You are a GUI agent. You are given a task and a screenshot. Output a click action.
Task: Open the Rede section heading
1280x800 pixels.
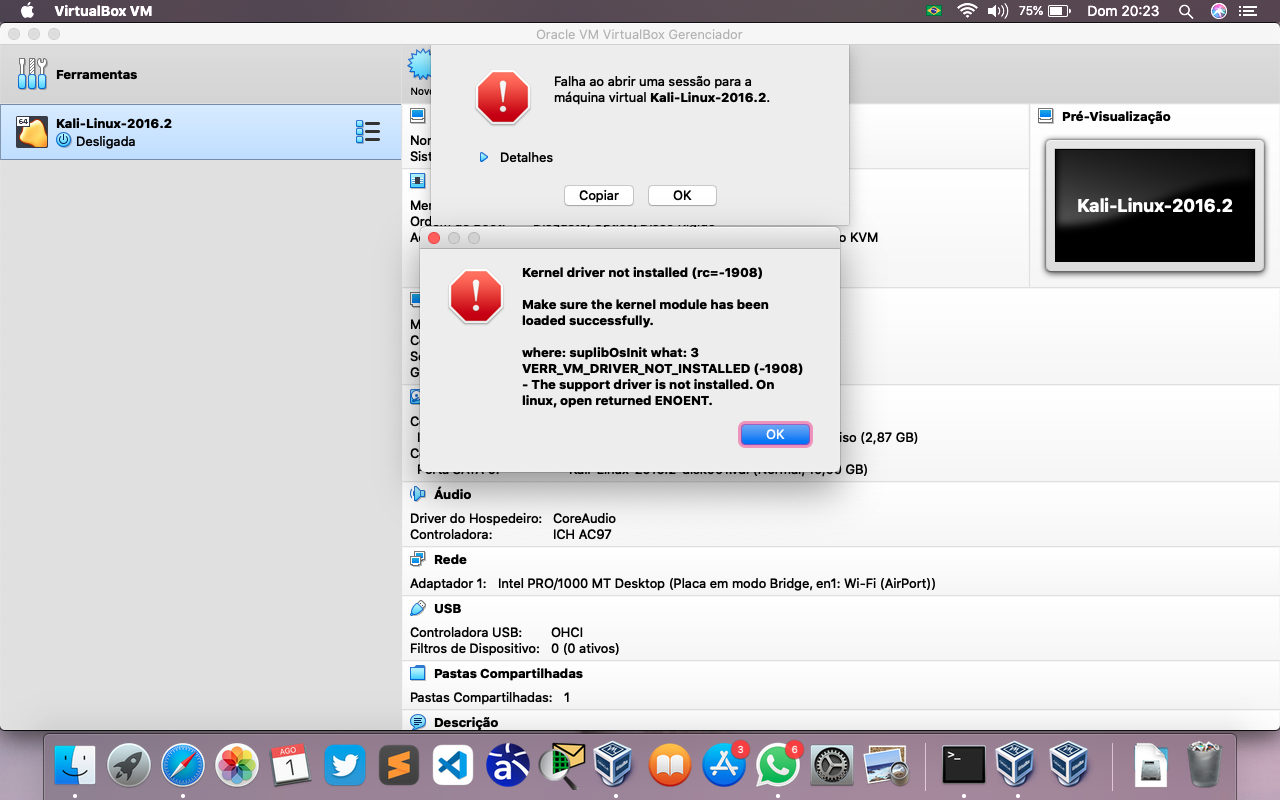450,559
